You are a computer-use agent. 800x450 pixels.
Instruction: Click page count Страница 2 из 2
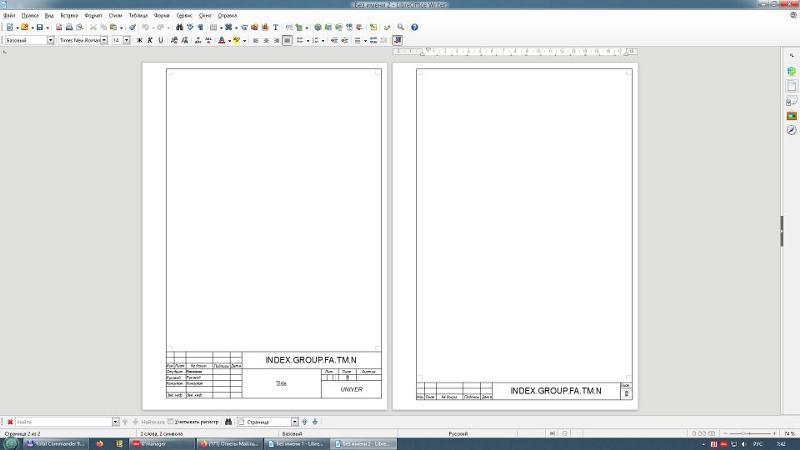click(22, 434)
